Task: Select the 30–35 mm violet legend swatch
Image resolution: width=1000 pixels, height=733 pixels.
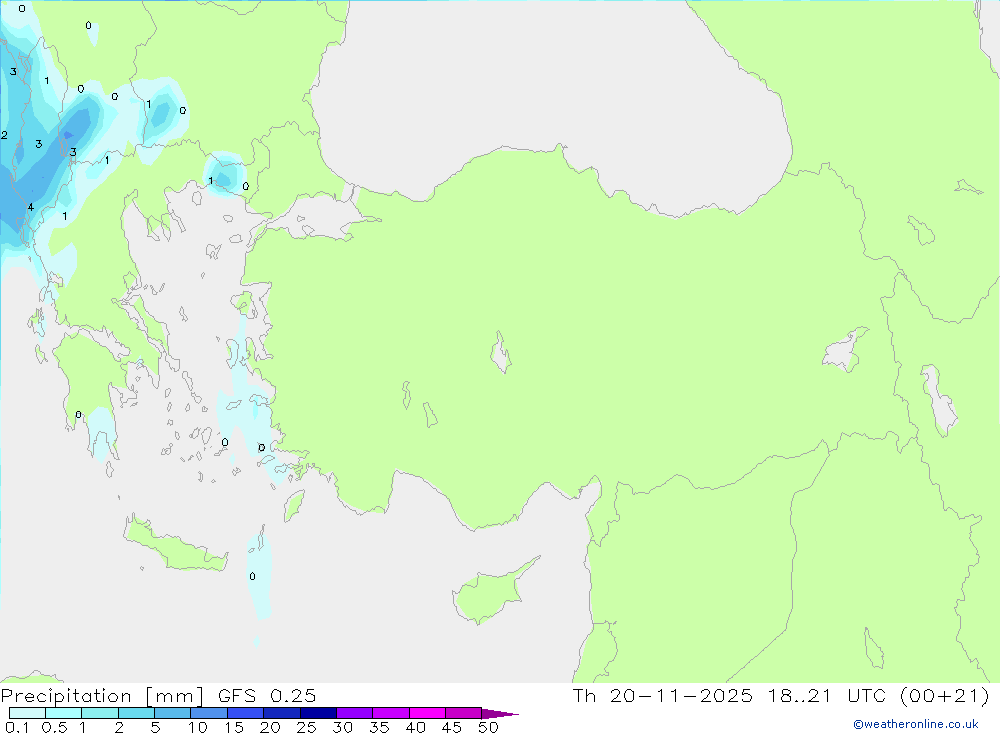Action: [355, 713]
